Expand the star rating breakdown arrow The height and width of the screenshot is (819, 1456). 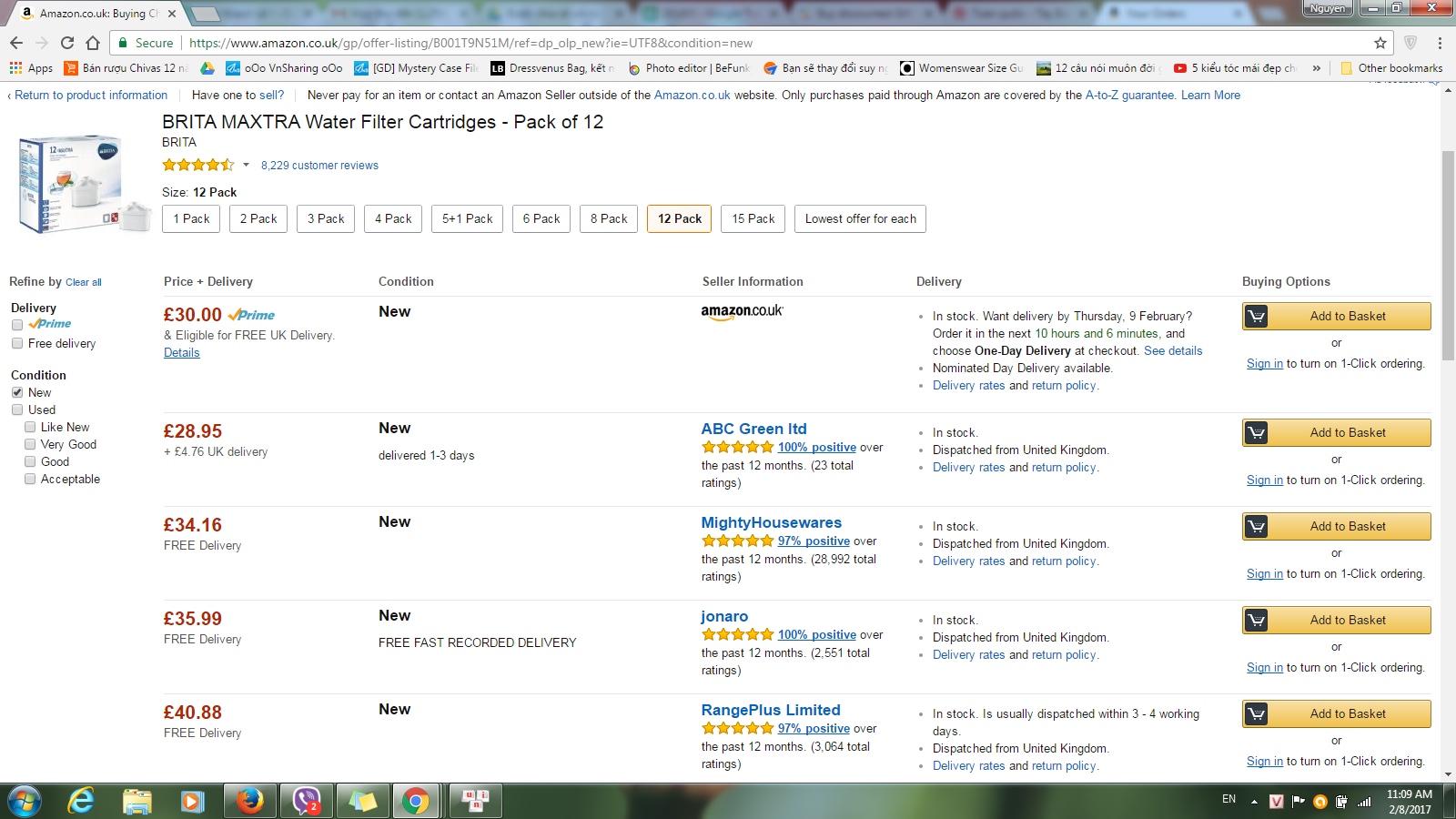pos(246,166)
